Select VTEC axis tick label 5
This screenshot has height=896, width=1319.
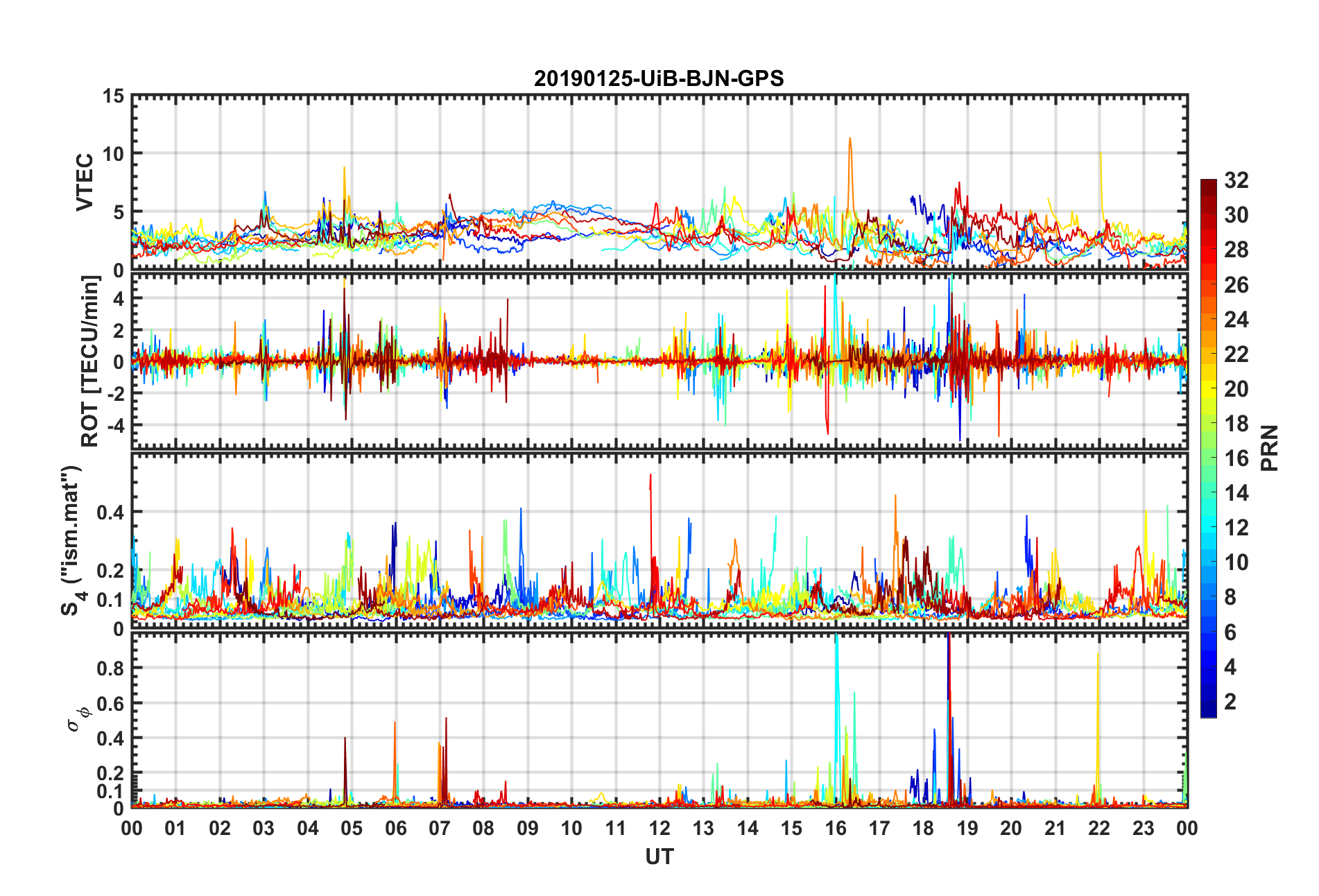coord(119,212)
